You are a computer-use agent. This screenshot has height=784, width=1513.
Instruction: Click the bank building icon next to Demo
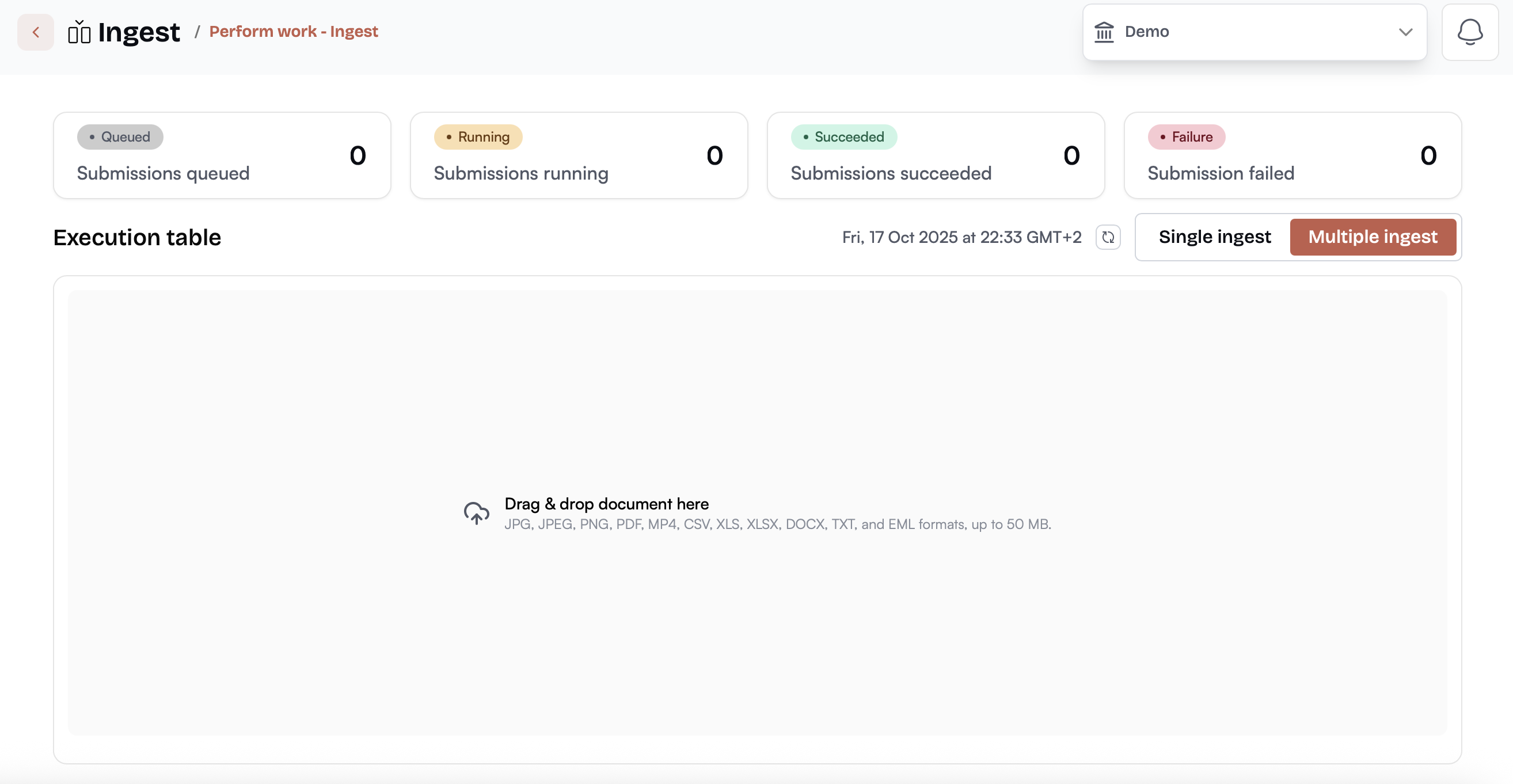click(x=1104, y=32)
